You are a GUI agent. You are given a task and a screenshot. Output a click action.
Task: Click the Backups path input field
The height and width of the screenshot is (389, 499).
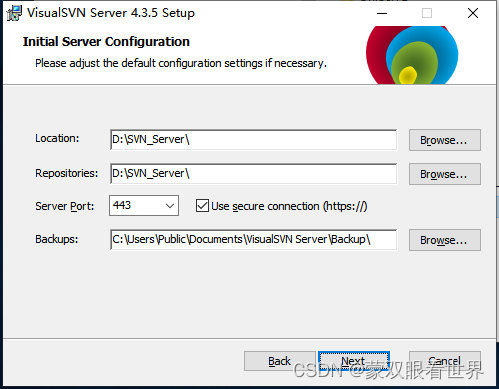[253, 239]
